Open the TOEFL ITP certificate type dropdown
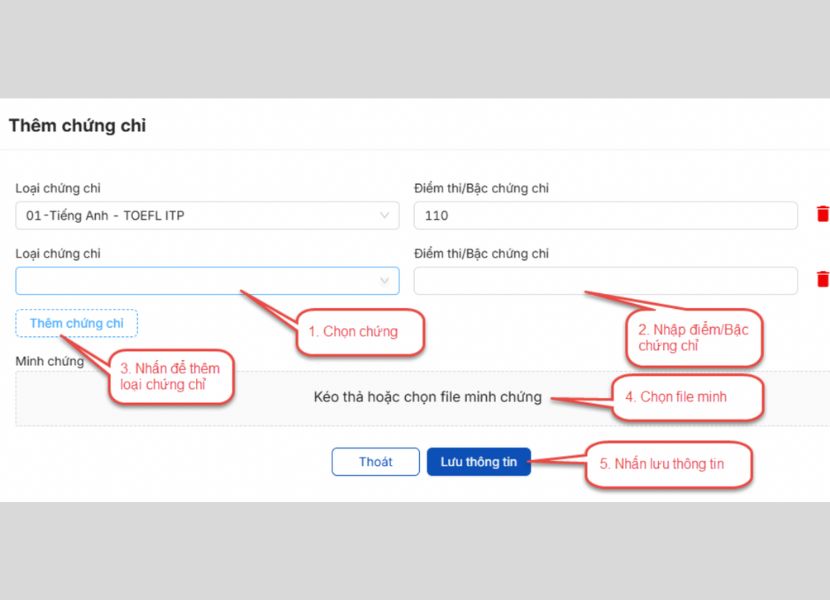The height and width of the screenshot is (600, 830). pyautogui.click(x=200, y=216)
